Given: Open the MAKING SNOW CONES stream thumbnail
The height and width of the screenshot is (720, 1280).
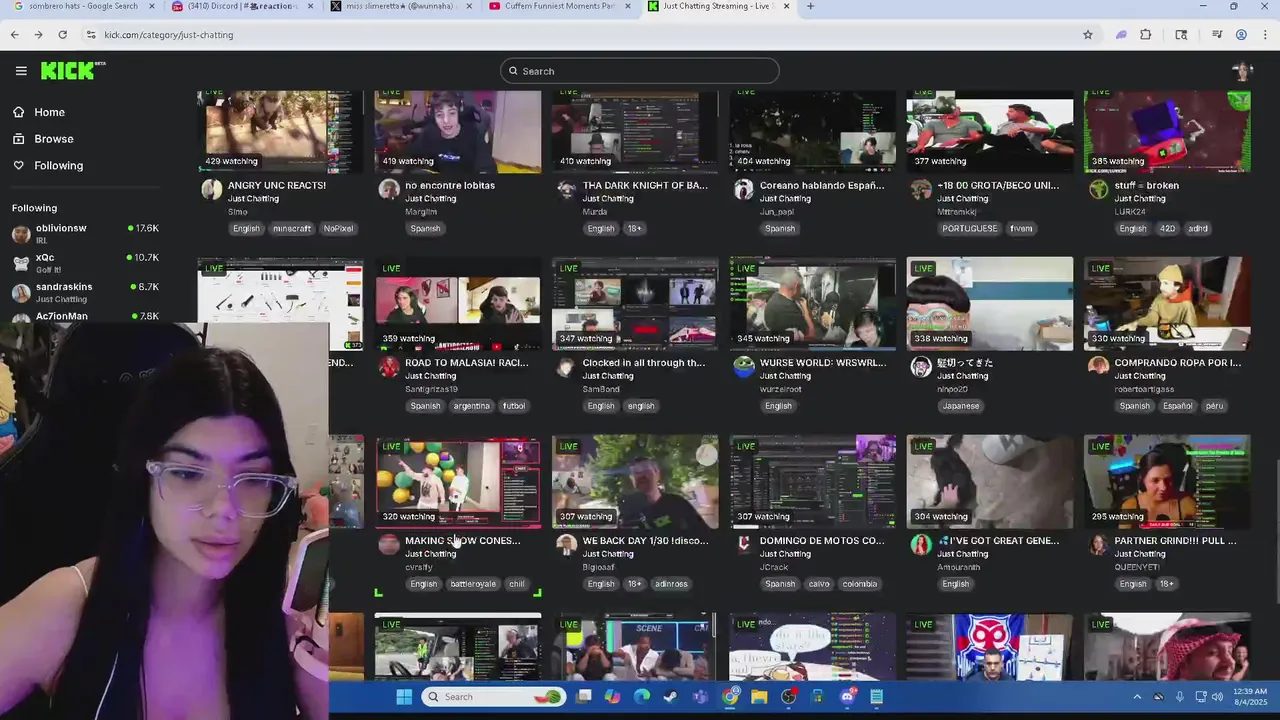Looking at the screenshot, I should [x=458, y=482].
